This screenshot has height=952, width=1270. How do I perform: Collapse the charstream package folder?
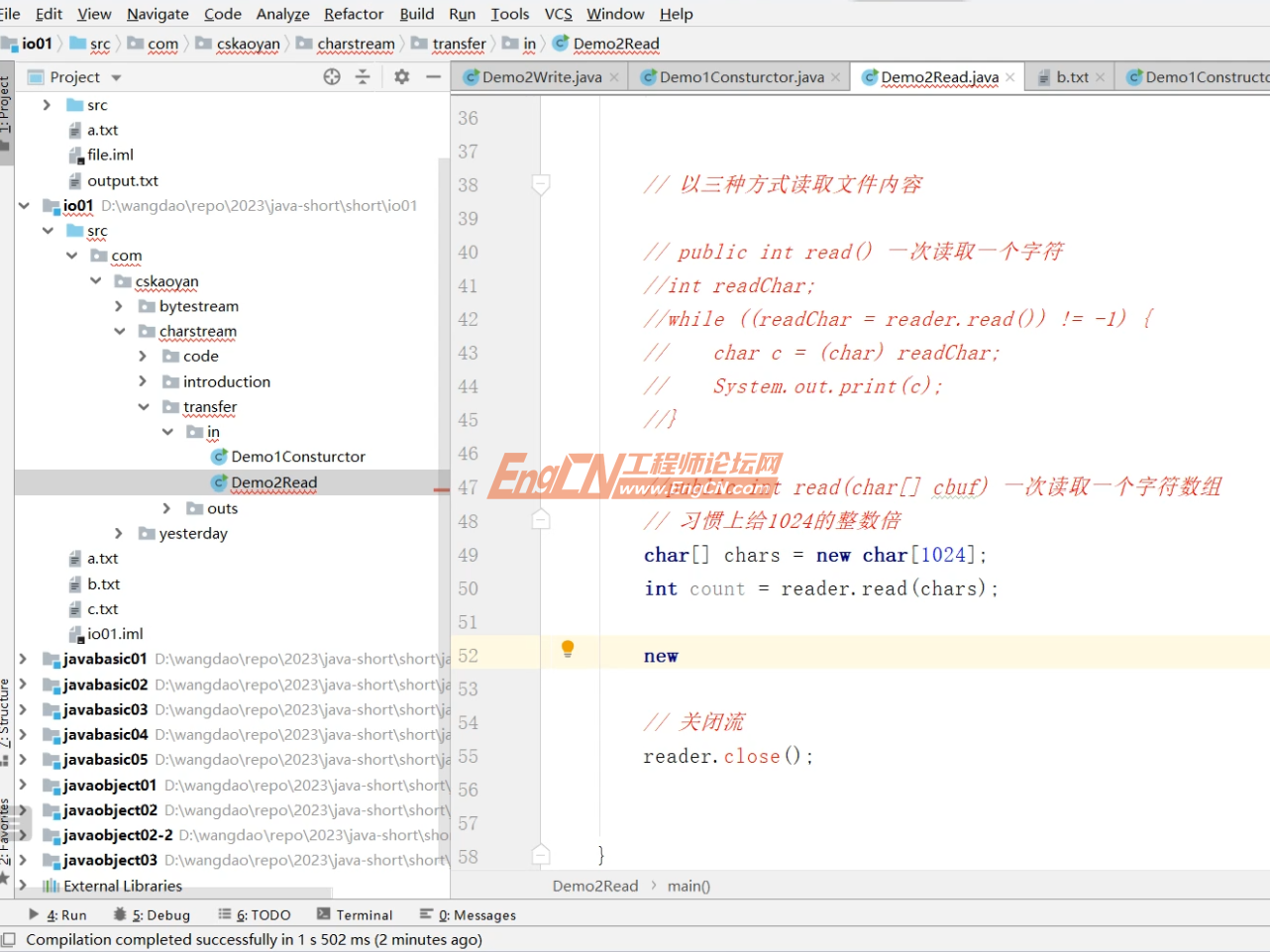[119, 331]
